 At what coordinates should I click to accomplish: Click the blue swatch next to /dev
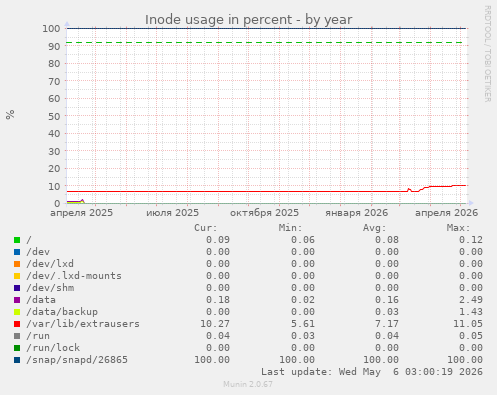click(17, 252)
